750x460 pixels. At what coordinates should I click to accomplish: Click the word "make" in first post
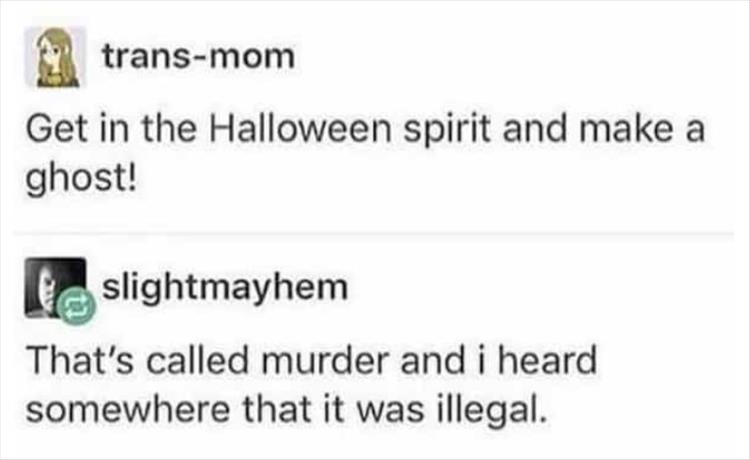point(626,129)
